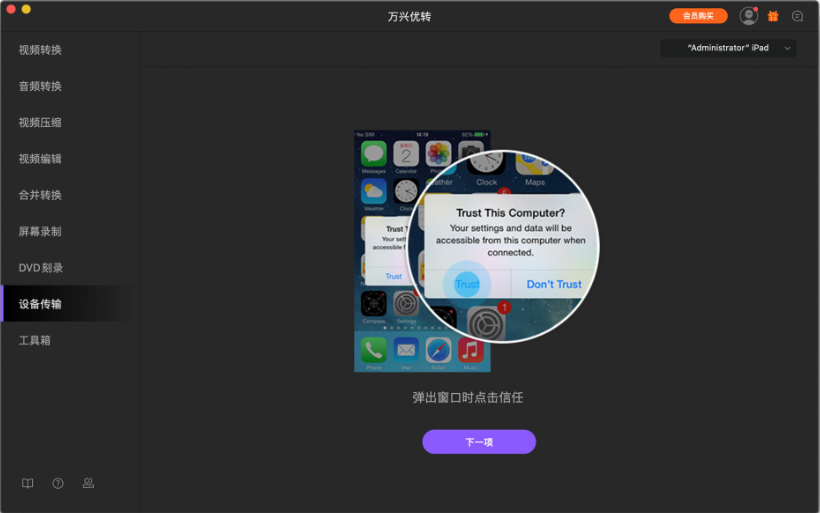Open the feedback message icon

[797, 16]
